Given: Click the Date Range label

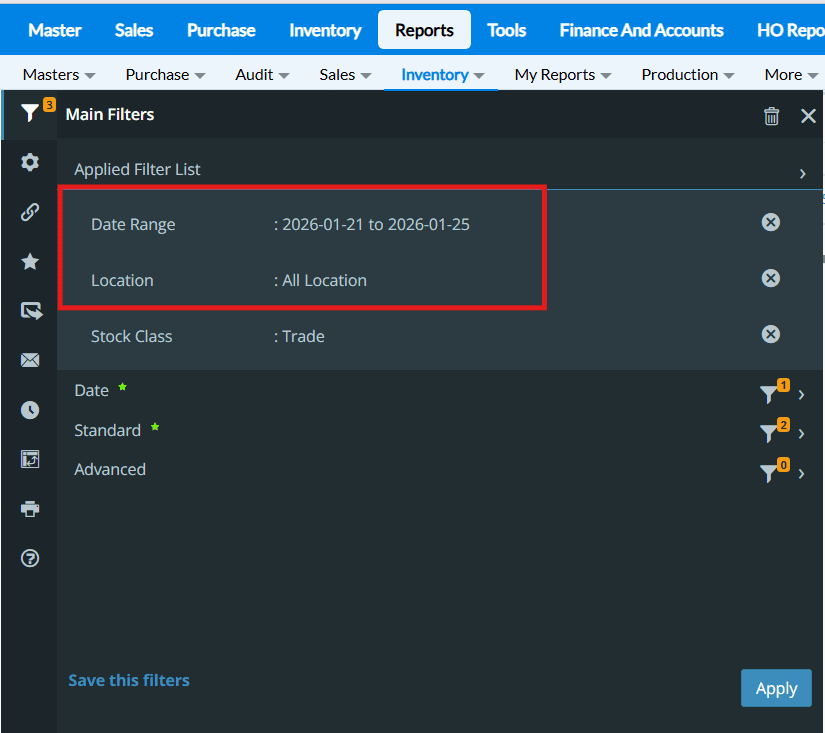Looking at the screenshot, I should pos(133,225).
